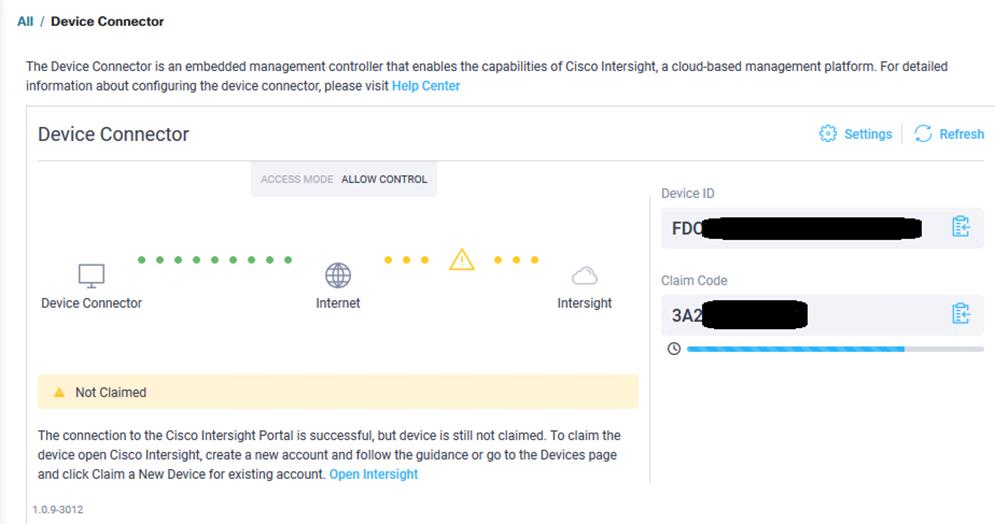Click the ACCESS MODE label
This screenshot has height=524, width=995.
tap(297, 180)
